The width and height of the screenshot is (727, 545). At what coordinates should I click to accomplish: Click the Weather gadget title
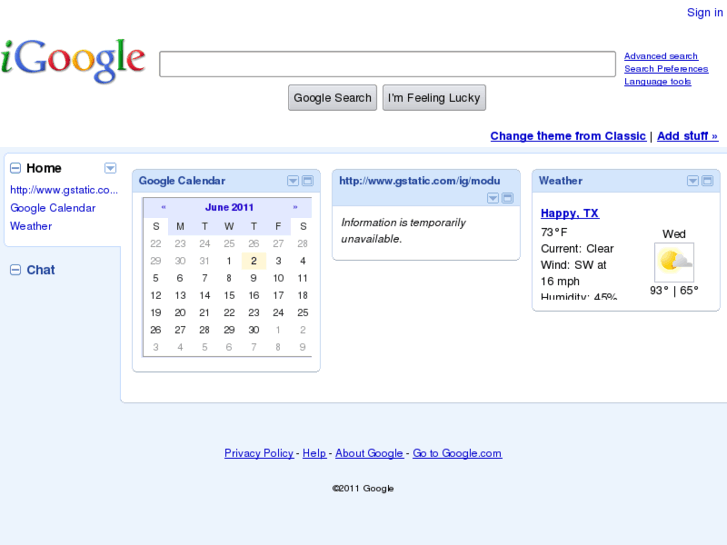561,181
